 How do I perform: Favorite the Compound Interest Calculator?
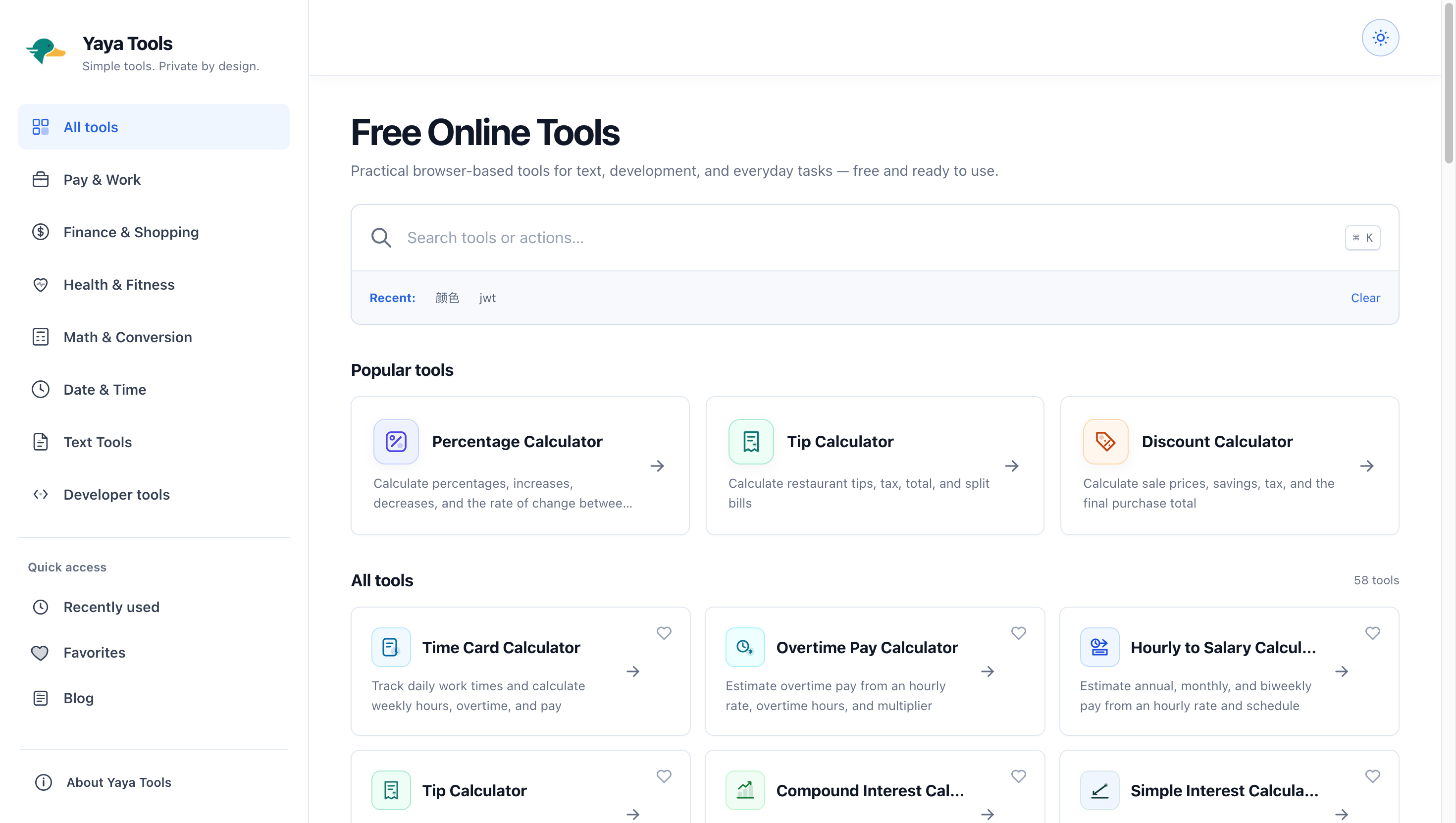coord(1018,776)
